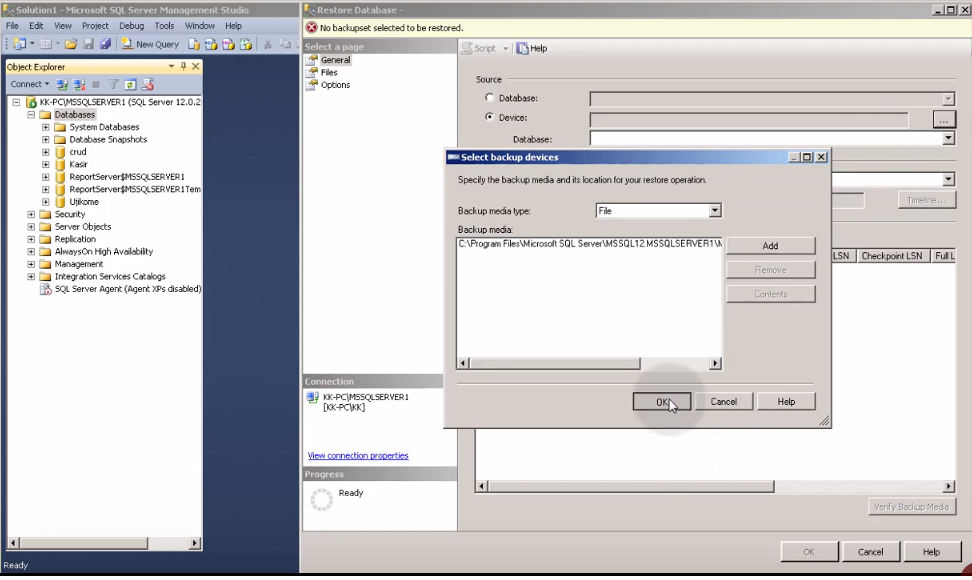
Task: Expand the Security folder
Action: coord(31,214)
